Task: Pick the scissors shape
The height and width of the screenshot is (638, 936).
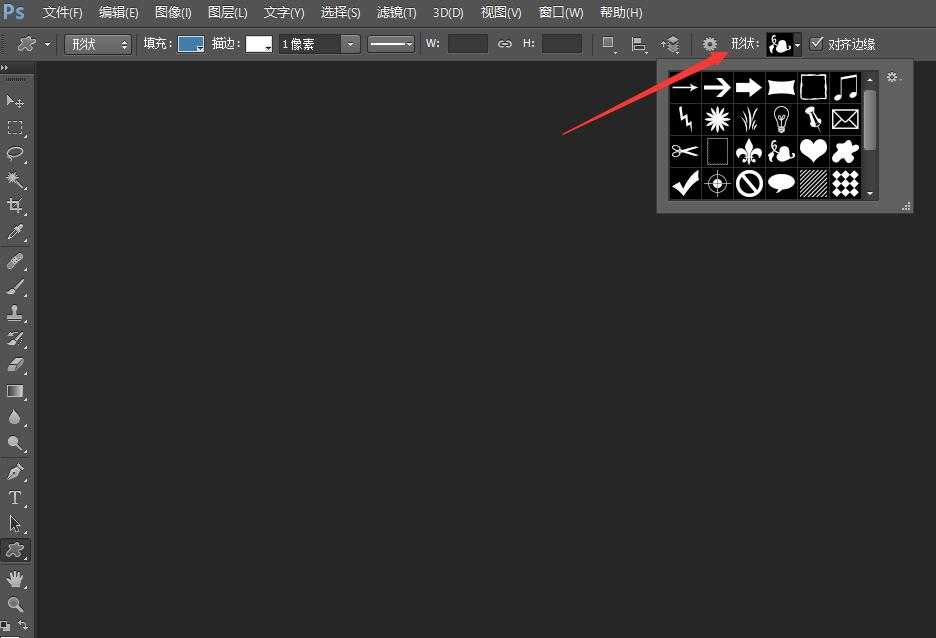Action: pyautogui.click(x=685, y=150)
